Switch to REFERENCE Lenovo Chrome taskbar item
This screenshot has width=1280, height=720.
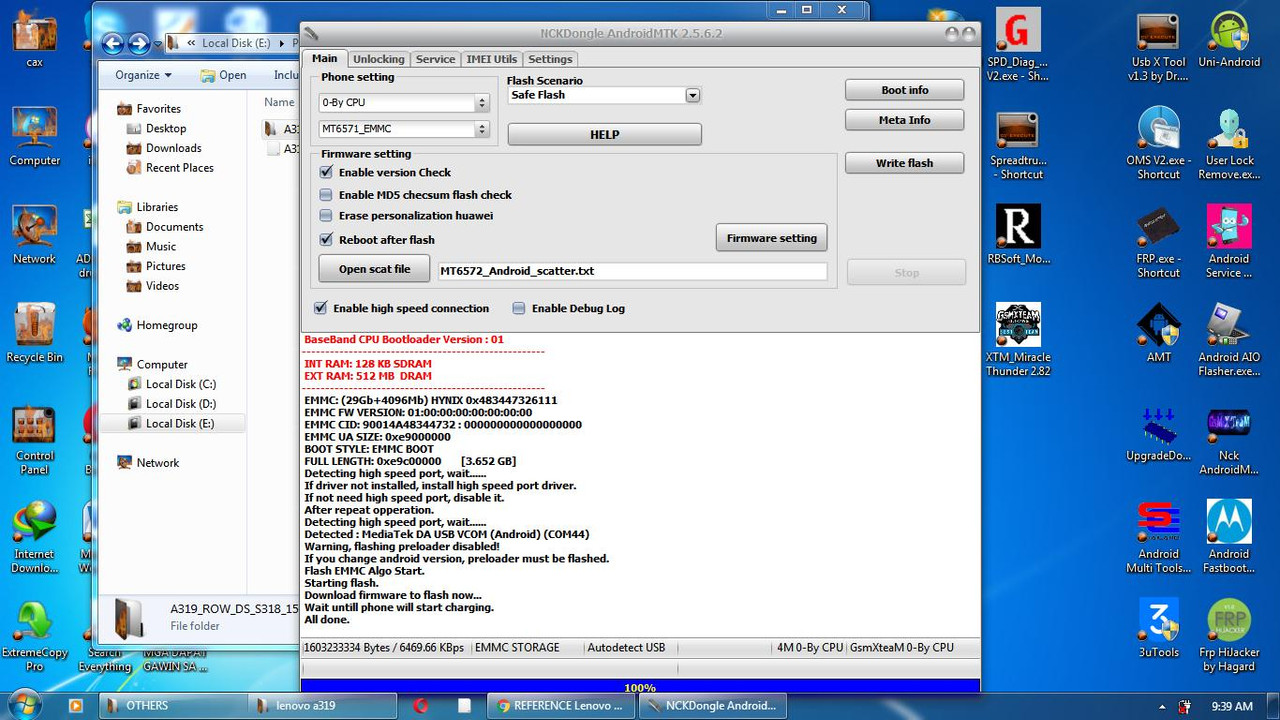click(x=560, y=705)
